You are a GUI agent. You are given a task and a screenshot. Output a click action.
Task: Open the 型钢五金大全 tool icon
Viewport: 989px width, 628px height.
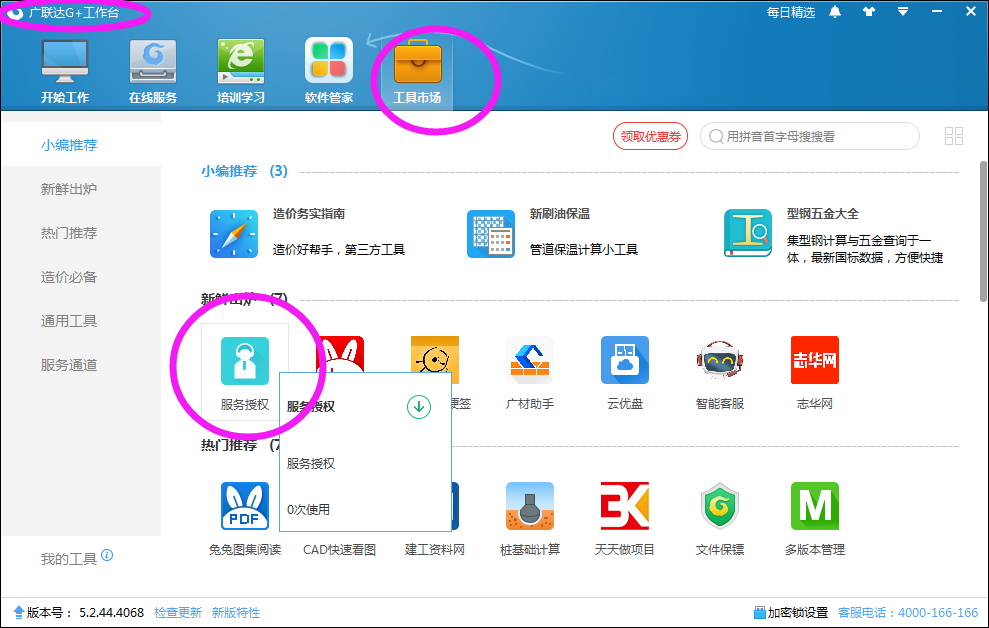click(748, 233)
